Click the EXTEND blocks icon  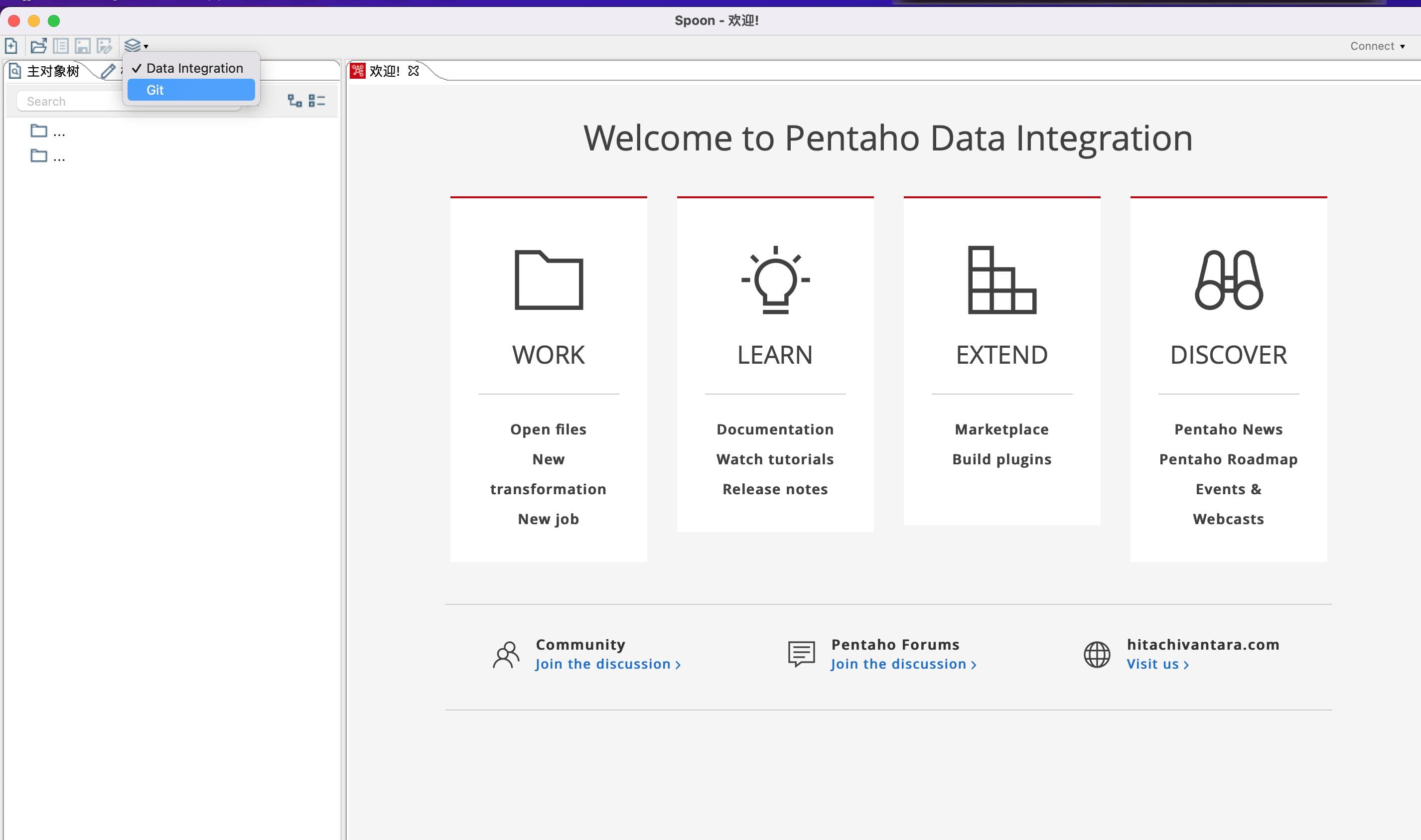[1001, 280]
